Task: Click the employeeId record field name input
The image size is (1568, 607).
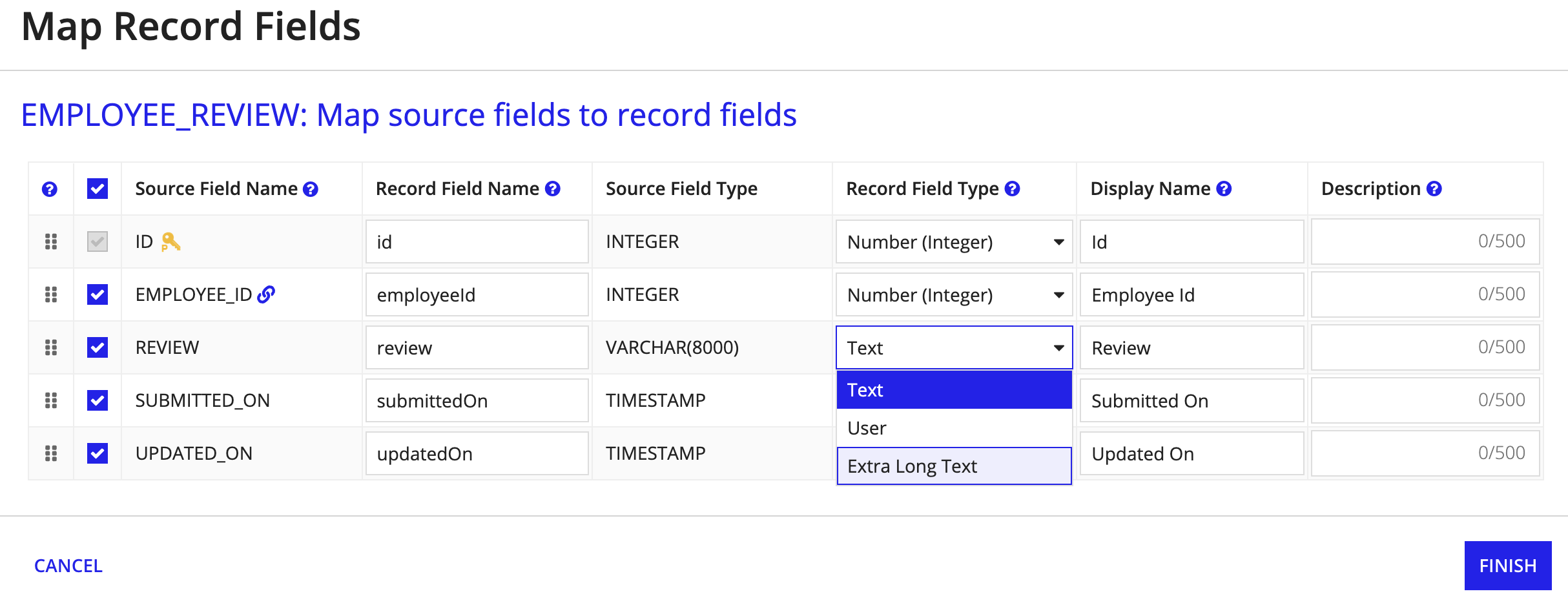Action: coord(477,294)
